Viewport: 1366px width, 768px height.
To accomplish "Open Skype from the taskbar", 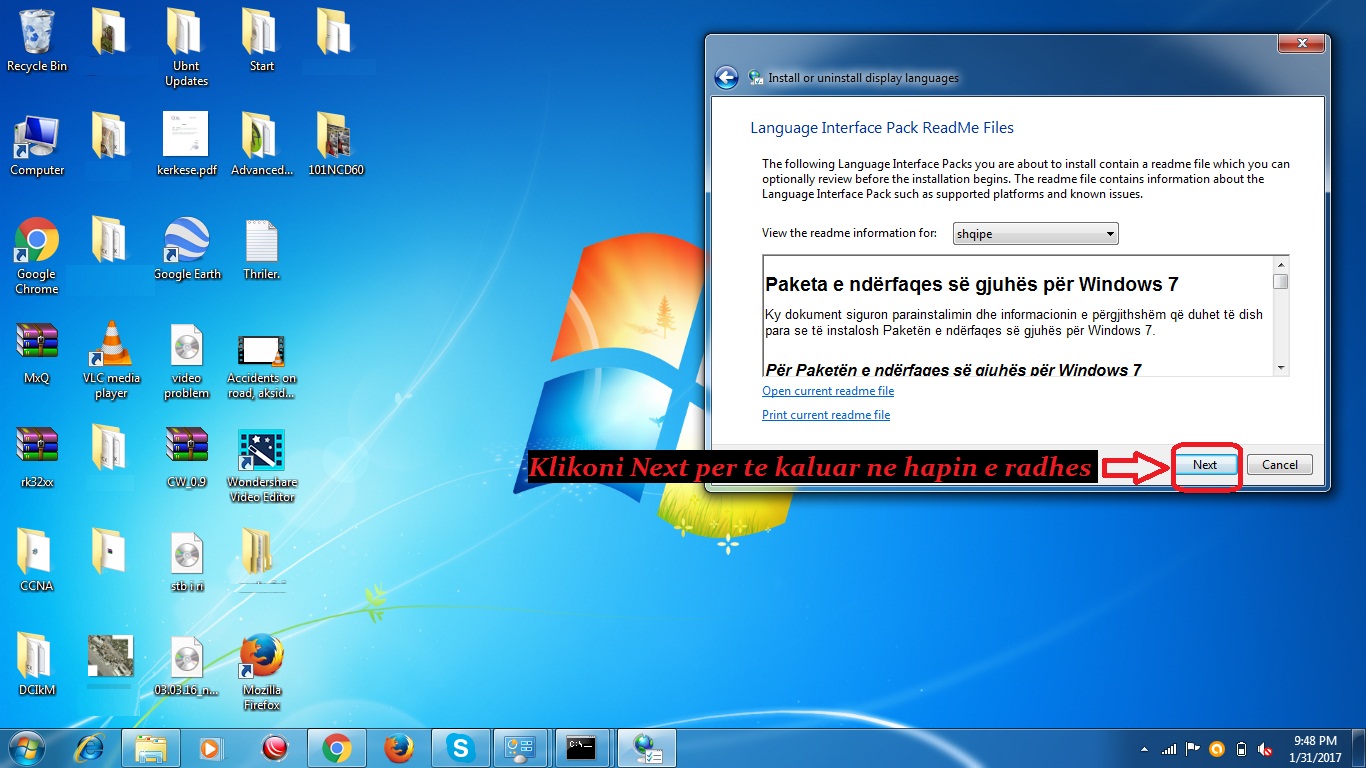I will point(460,748).
